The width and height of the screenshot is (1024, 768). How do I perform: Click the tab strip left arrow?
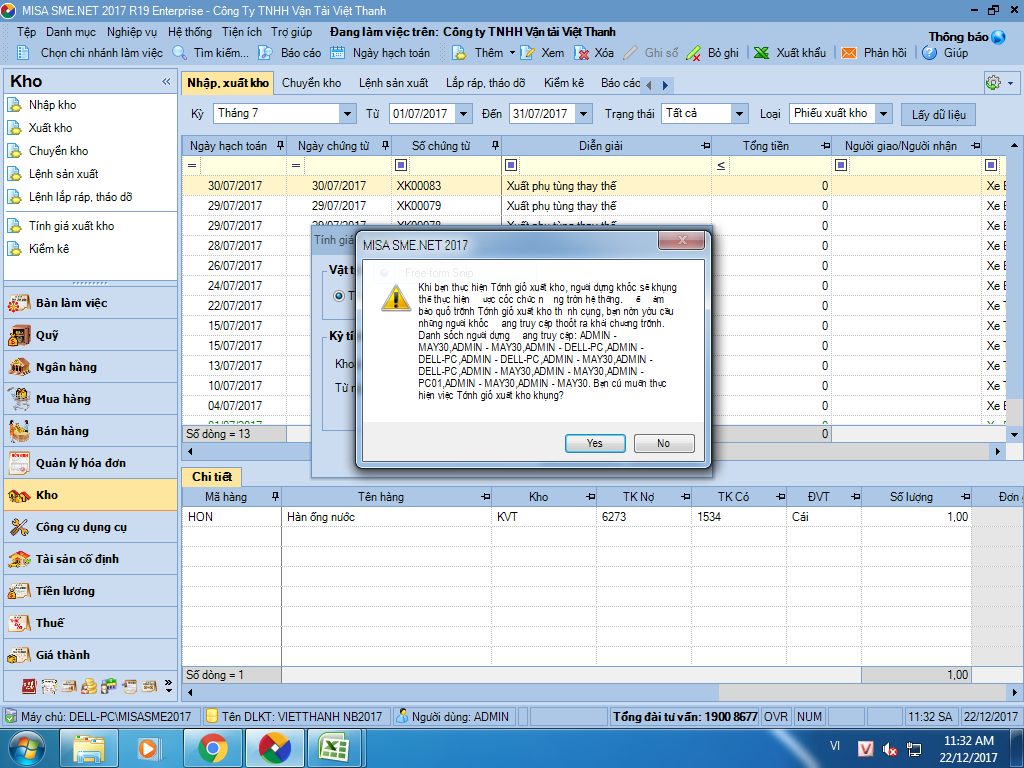coord(648,85)
